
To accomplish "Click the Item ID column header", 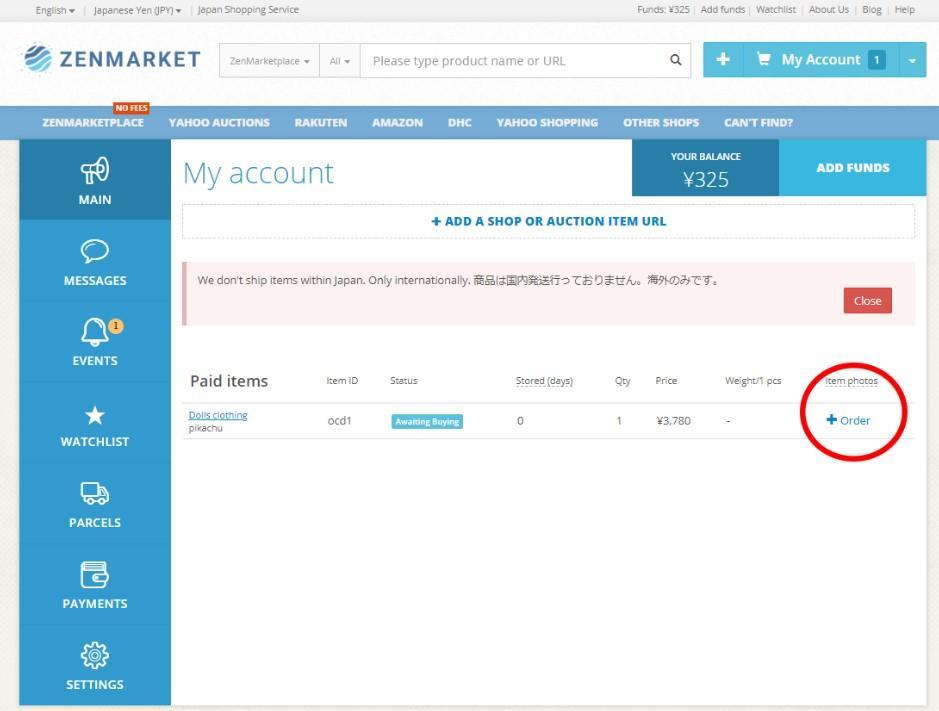I will (342, 381).
